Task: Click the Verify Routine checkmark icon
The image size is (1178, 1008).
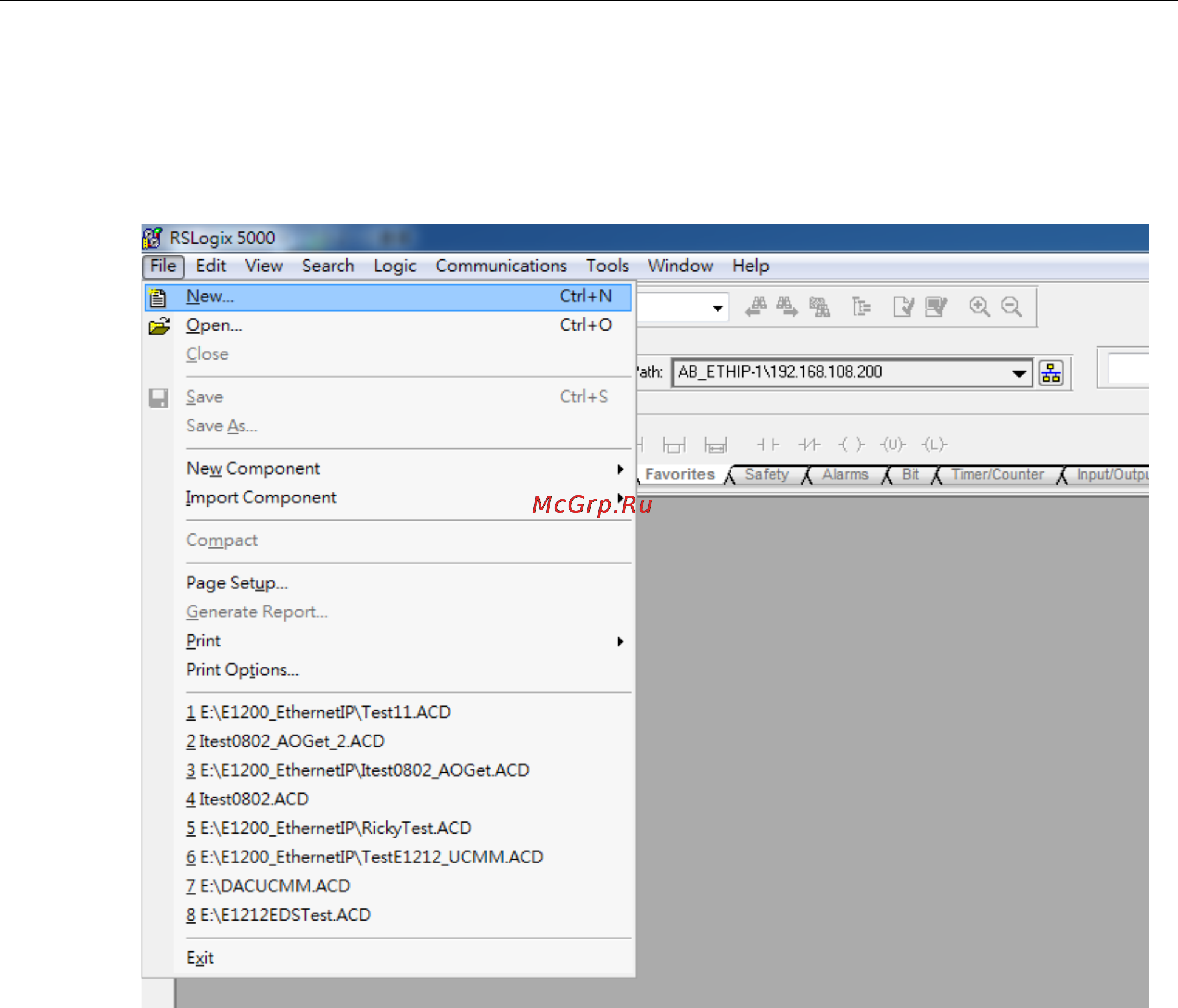Action: [903, 307]
